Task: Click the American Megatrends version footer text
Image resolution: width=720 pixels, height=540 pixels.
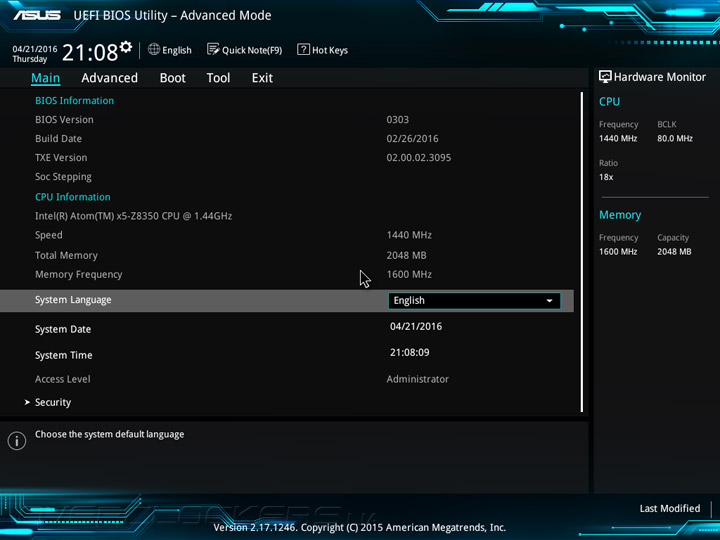Action: coord(360,528)
